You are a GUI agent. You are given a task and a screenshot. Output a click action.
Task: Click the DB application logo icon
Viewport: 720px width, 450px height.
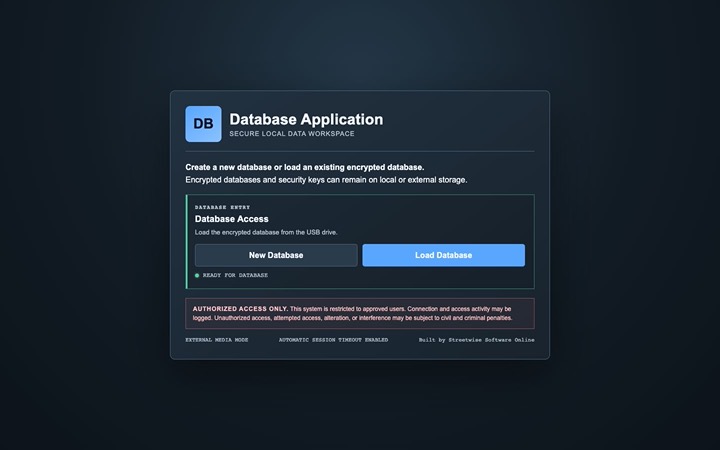(x=203, y=124)
